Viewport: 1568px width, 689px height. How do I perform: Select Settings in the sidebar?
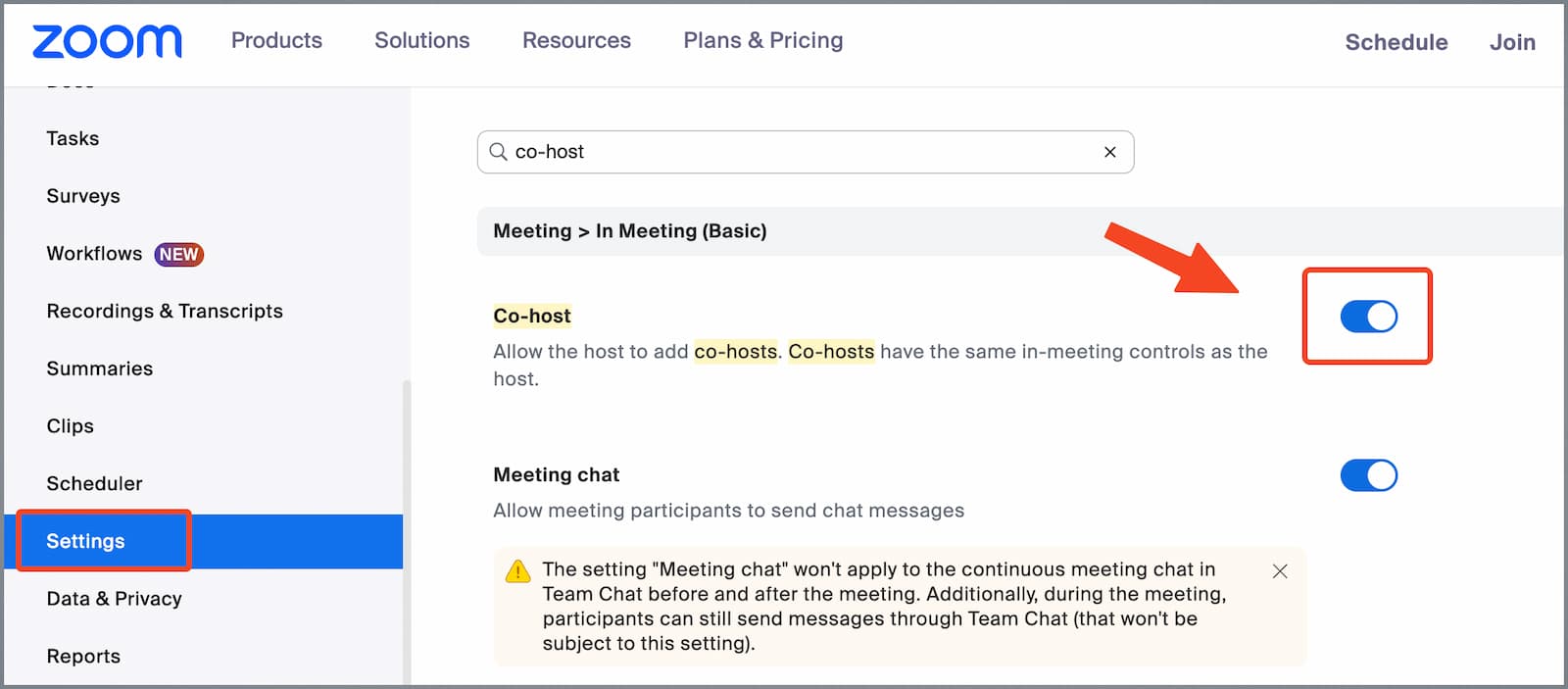86,541
